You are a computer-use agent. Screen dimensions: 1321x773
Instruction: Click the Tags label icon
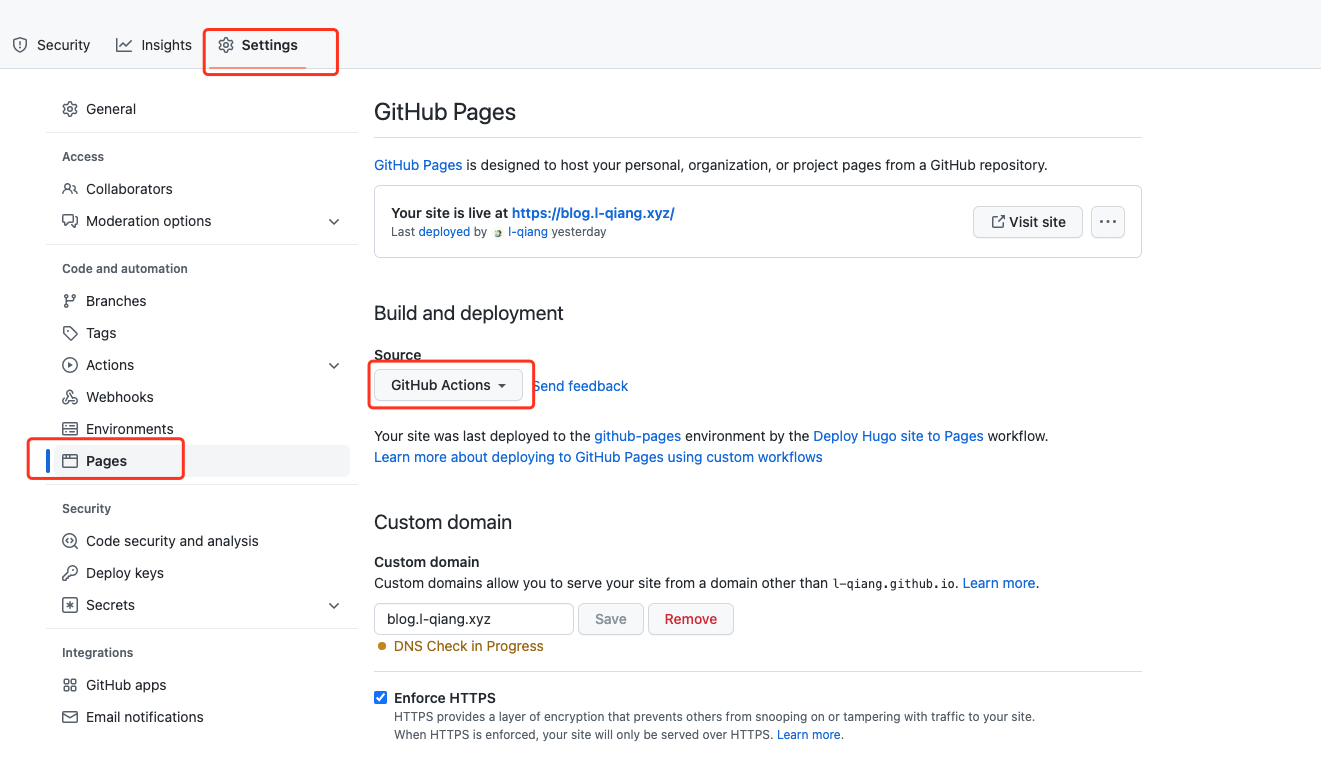(x=70, y=333)
